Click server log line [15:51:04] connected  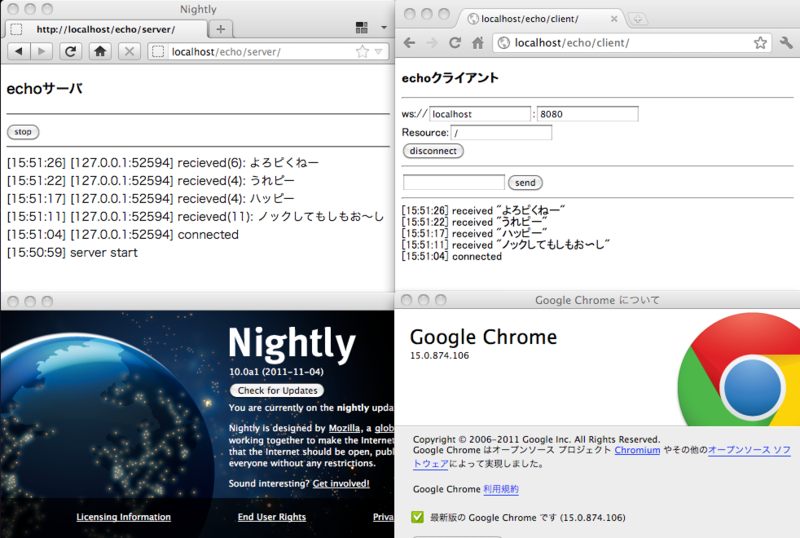[x=122, y=235]
